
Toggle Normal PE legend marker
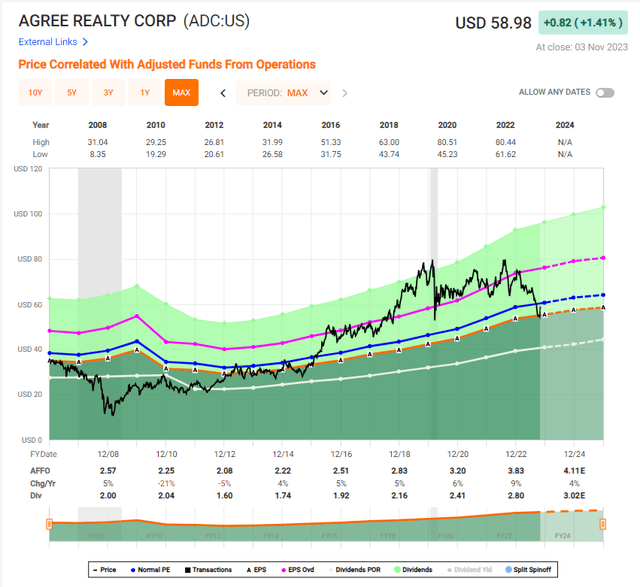click(x=151, y=570)
